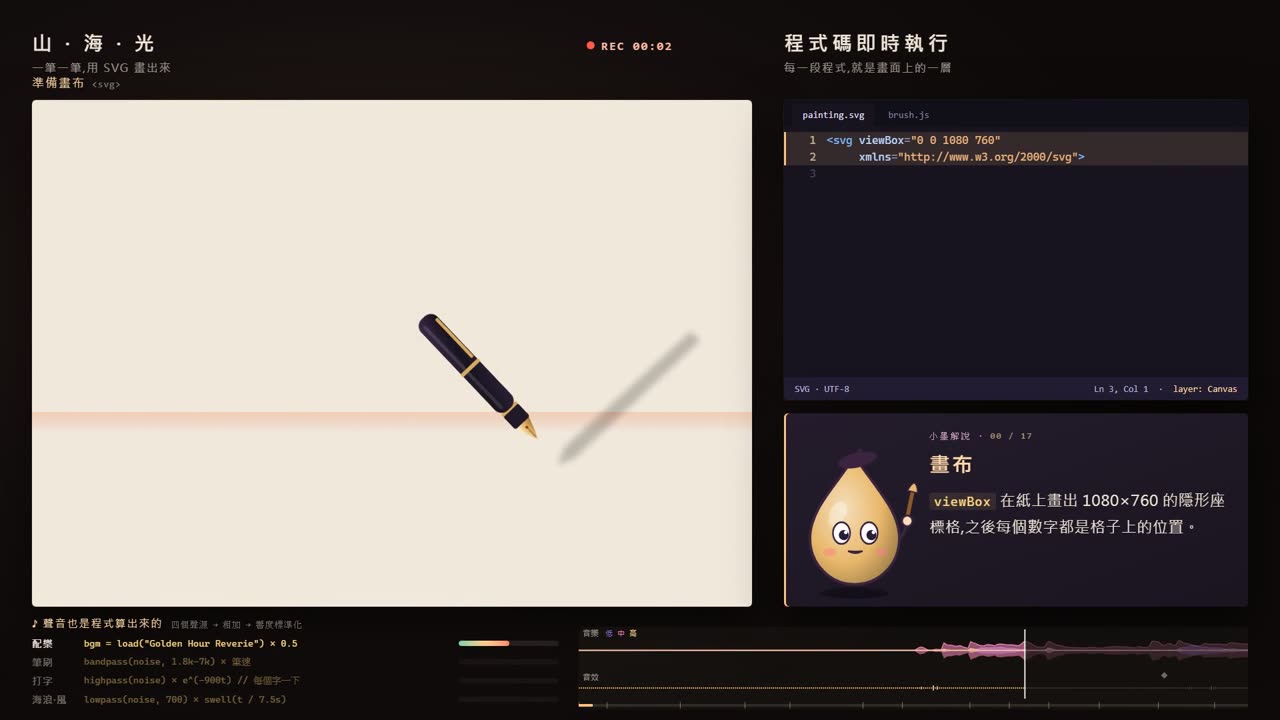Switch to the painting.svg tab
1280x720 pixels.
click(833, 115)
